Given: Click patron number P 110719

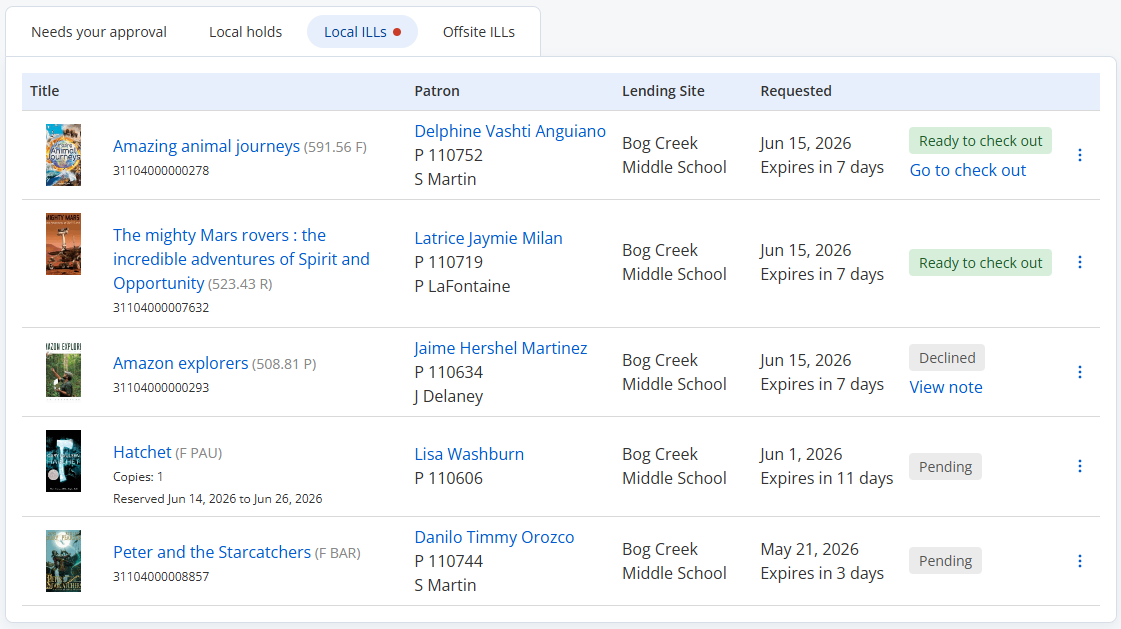Looking at the screenshot, I should point(448,262).
